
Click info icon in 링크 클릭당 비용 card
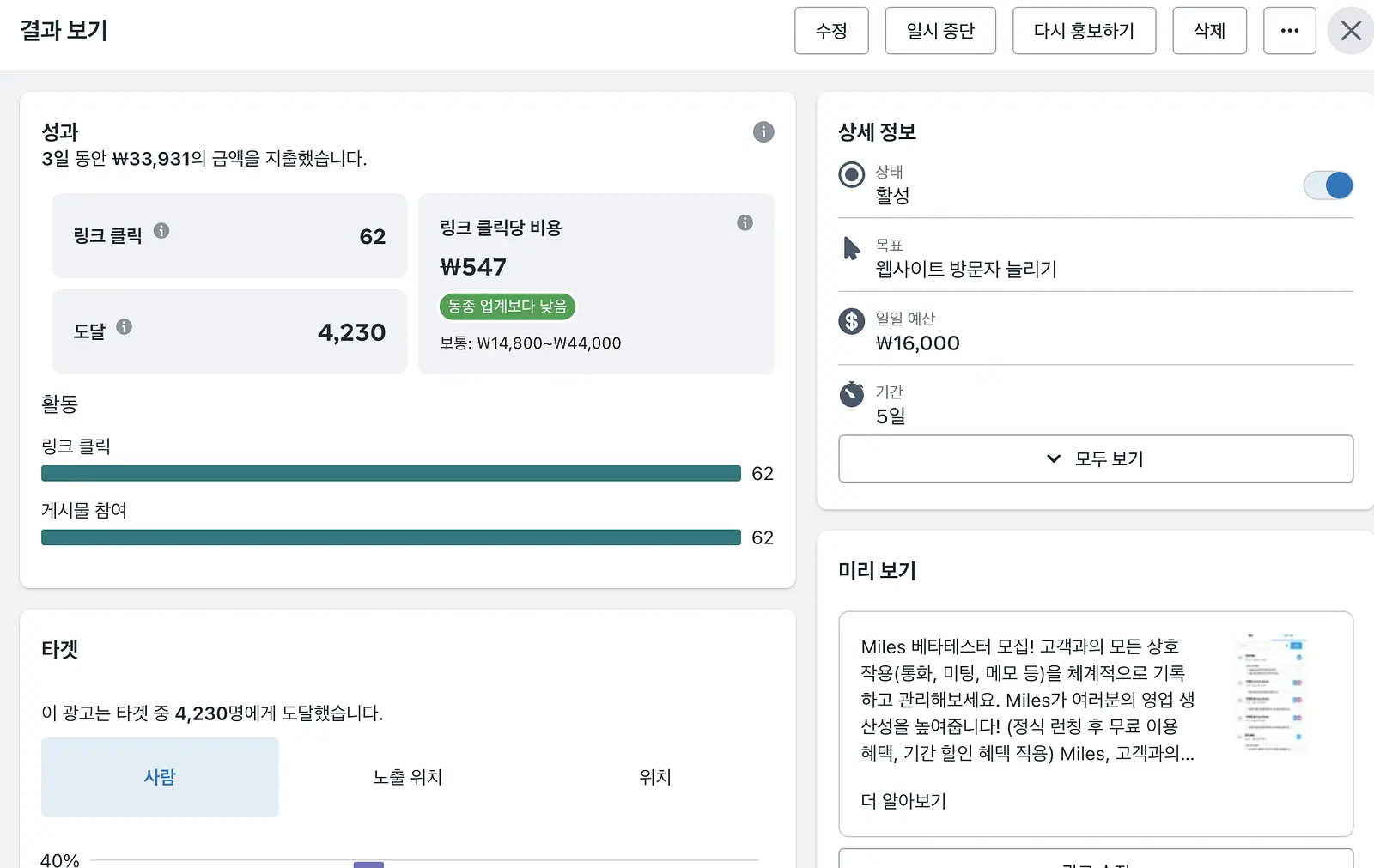(745, 223)
